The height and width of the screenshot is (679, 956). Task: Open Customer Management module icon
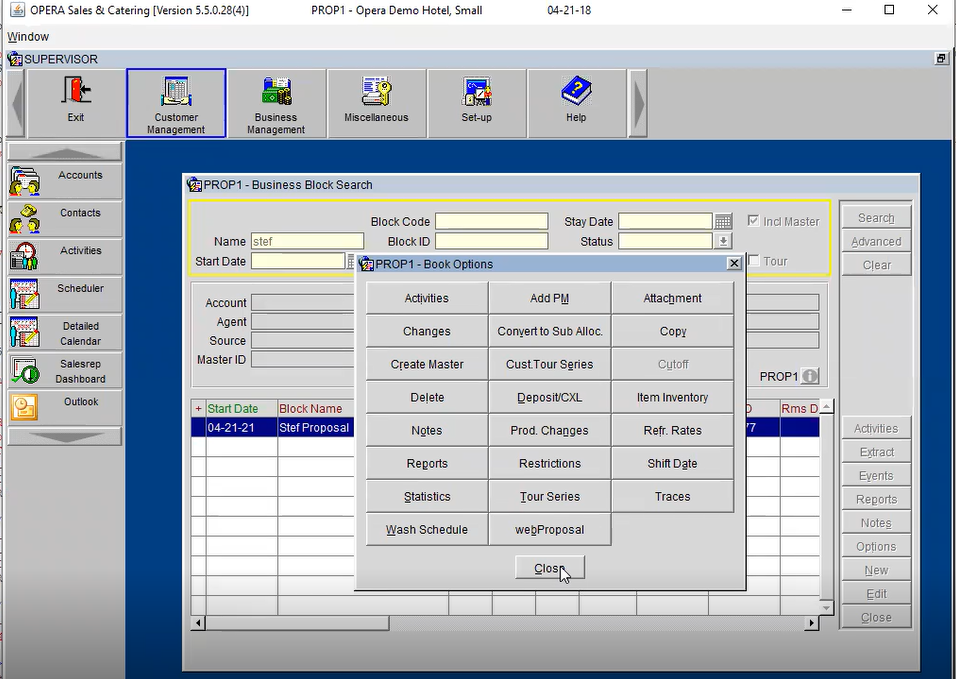[176, 91]
